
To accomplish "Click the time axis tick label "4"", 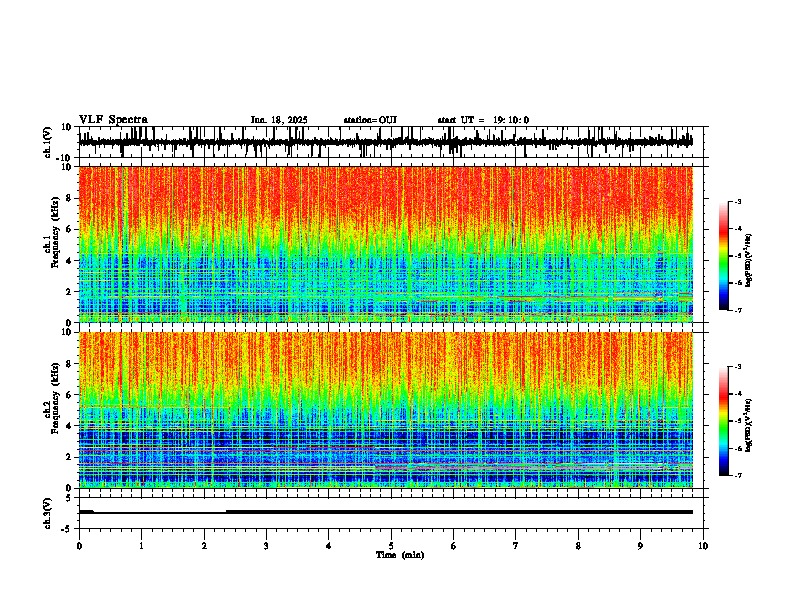I will coord(329,546).
